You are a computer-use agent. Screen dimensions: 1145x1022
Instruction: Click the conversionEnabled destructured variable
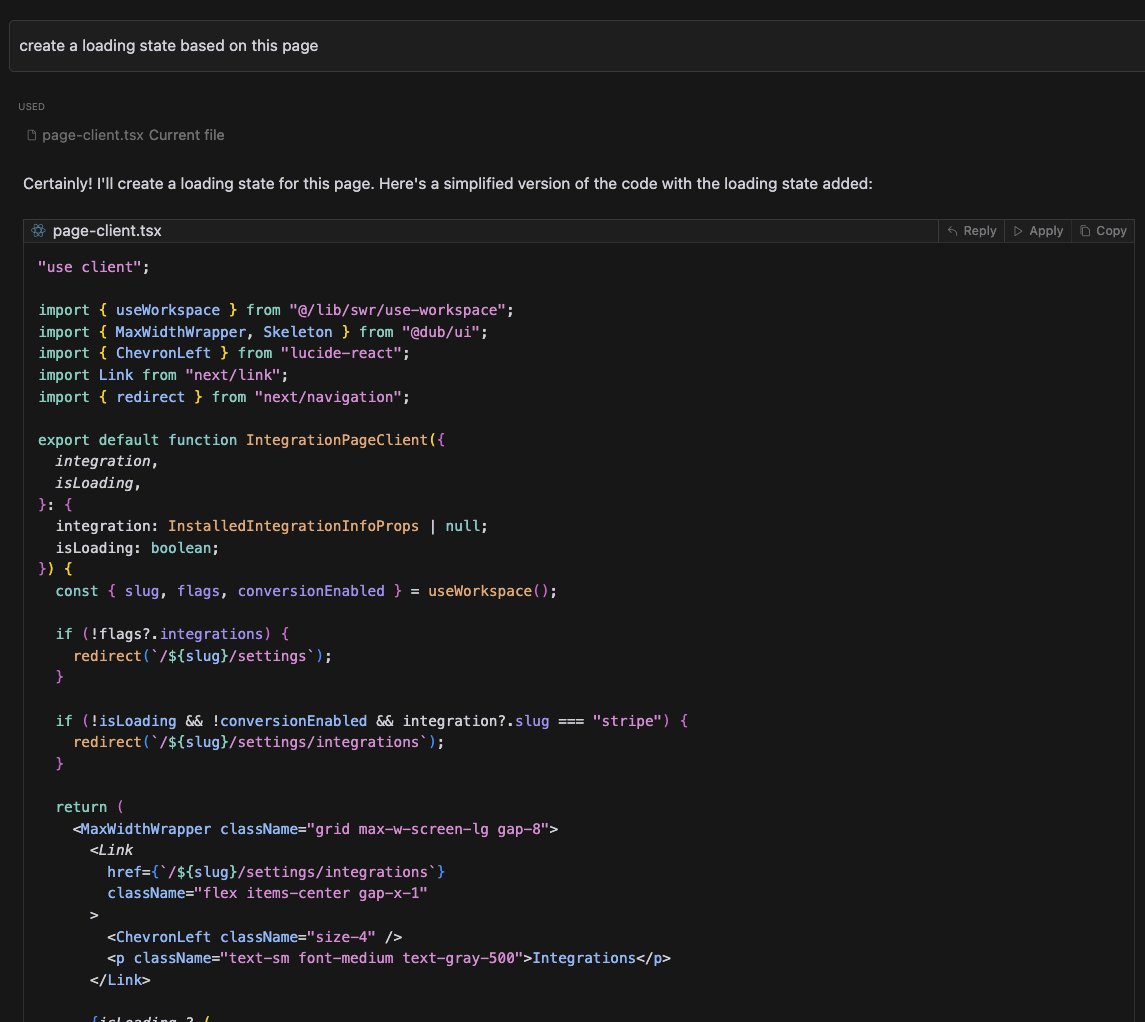click(311, 591)
